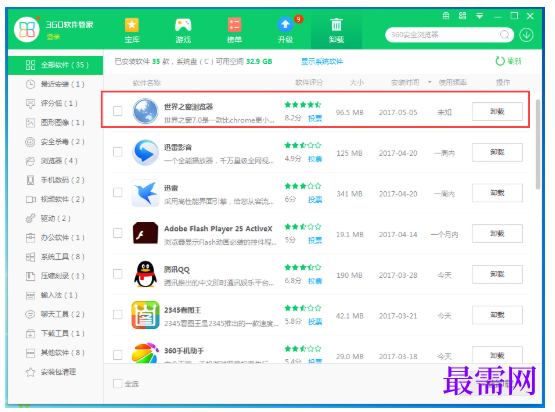
Task: Click 投票 vote link for 腾讯QQ
Action: [315, 281]
